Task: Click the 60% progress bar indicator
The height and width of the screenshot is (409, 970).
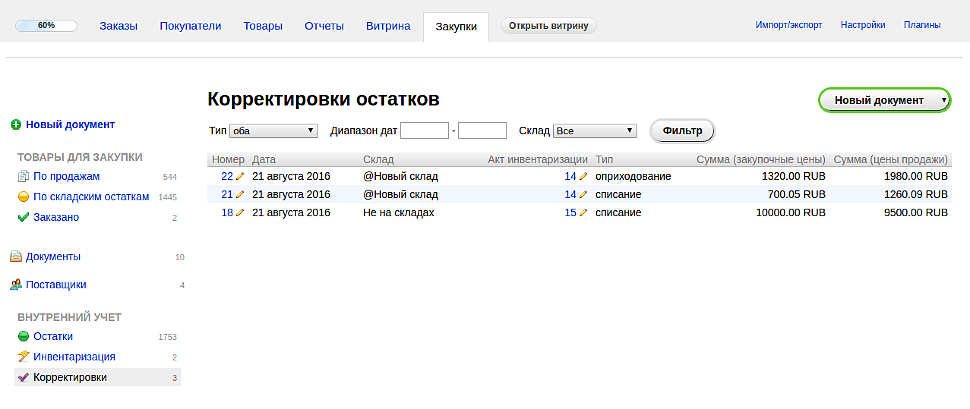Action: tap(46, 26)
